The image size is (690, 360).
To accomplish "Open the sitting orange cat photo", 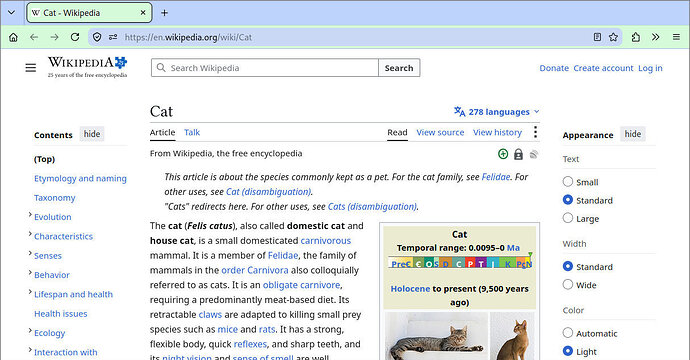I will pyautogui.click(x=512, y=336).
